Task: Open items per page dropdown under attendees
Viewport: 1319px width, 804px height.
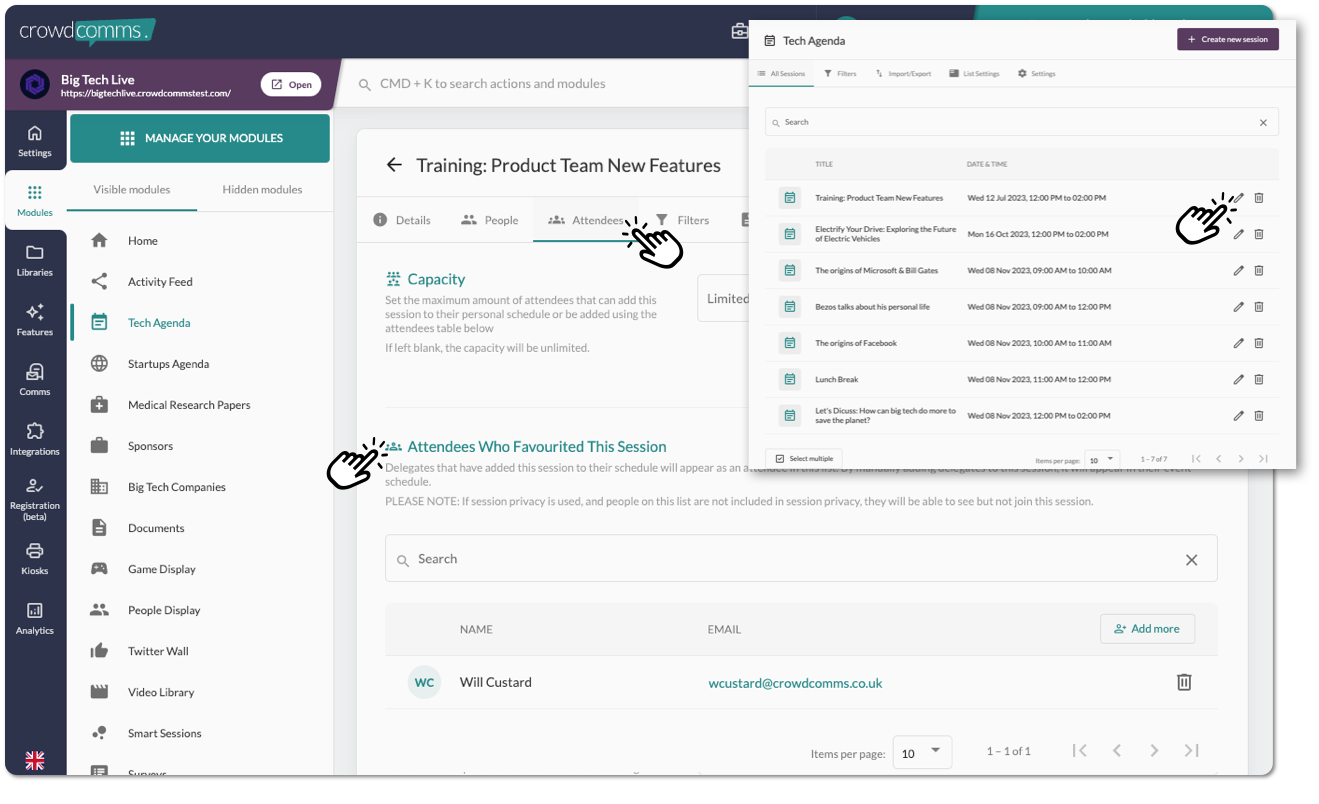Action: (x=921, y=752)
